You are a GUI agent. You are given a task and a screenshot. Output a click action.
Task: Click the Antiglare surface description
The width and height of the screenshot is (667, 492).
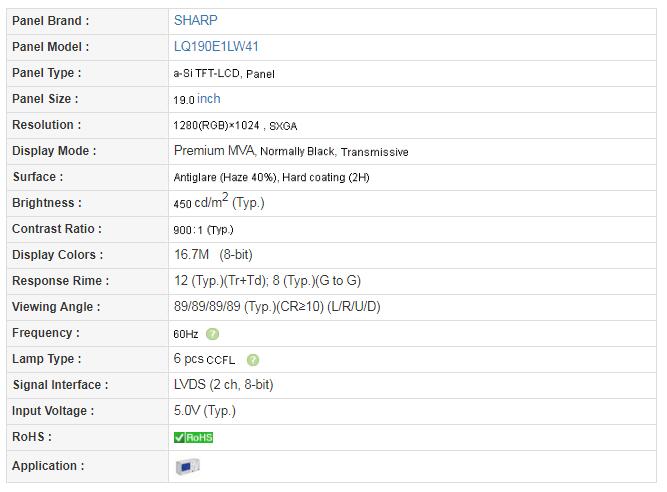pyautogui.click(x=271, y=177)
